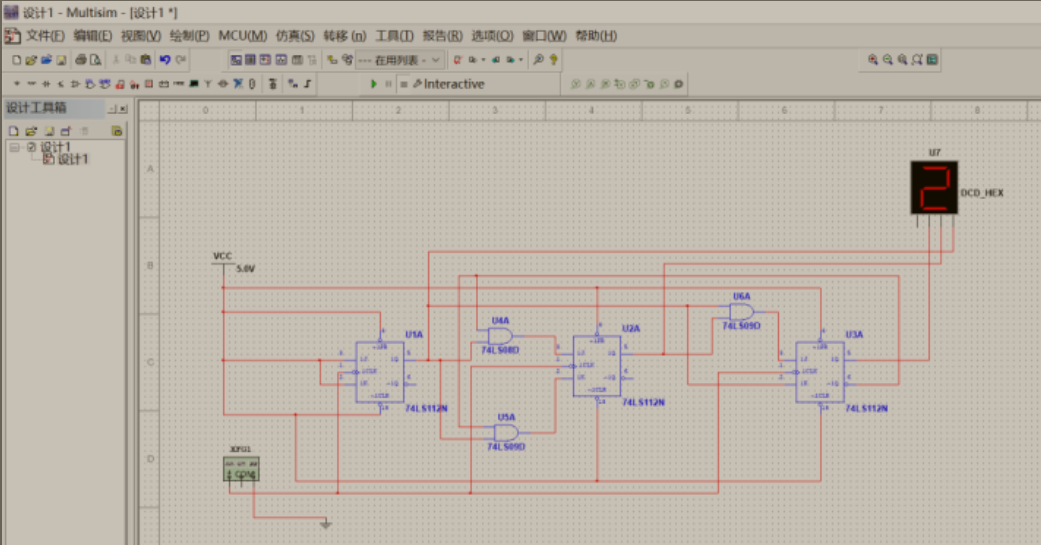The height and width of the screenshot is (545, 1041).
Task: Create a new design file
Action: (17, 60)
